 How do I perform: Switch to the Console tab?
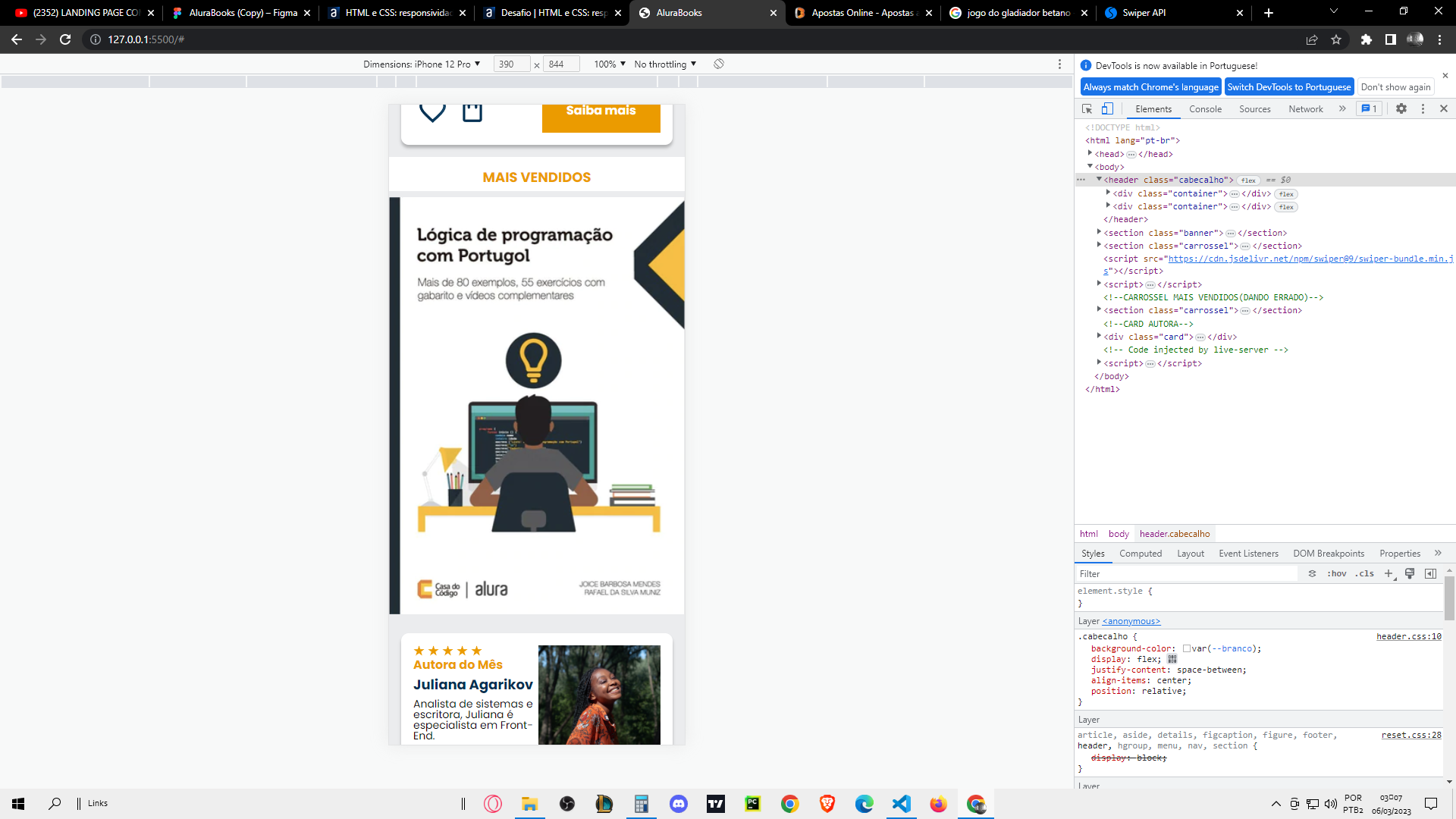(x=1205, y=109)
